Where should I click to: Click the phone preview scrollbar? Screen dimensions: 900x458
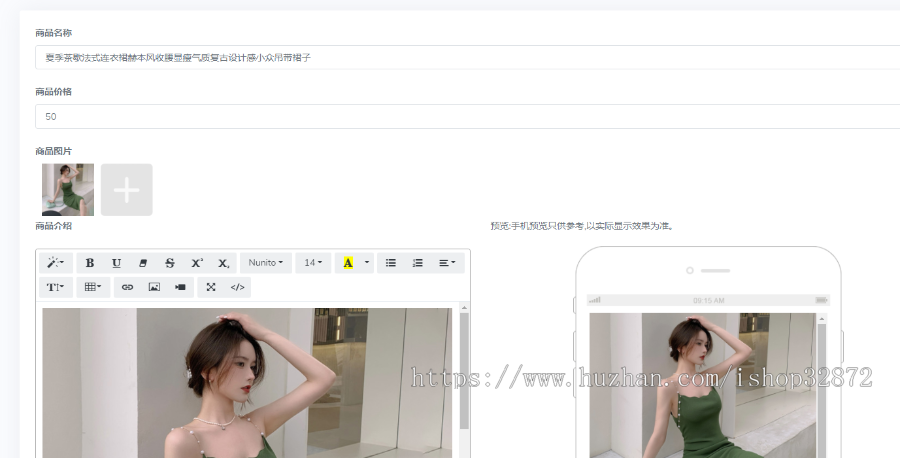(821, 390)
